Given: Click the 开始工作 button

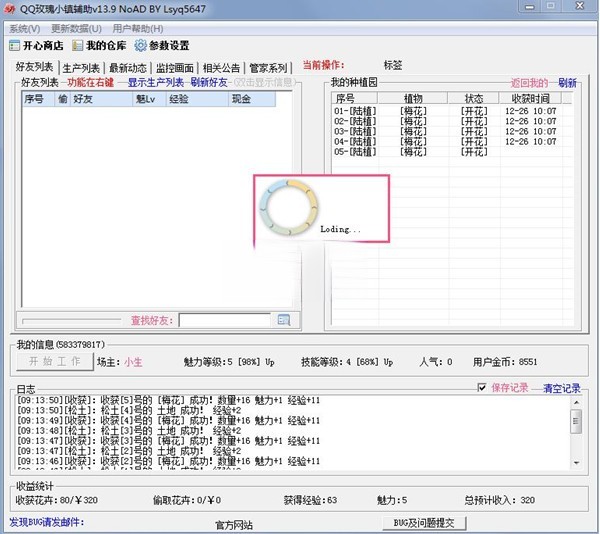Looking at the screenshot, I should (55, 361).
